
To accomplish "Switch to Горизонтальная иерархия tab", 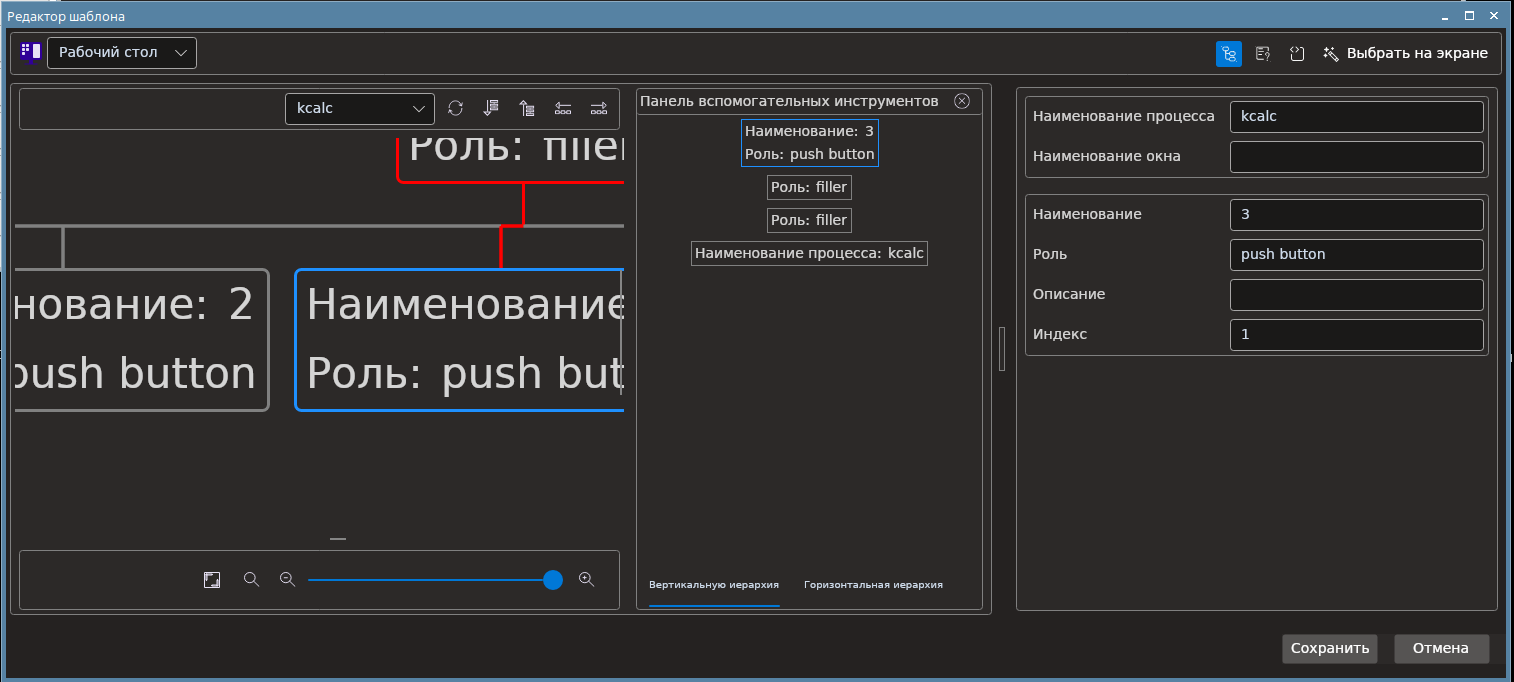I will [x=873, y=585].
